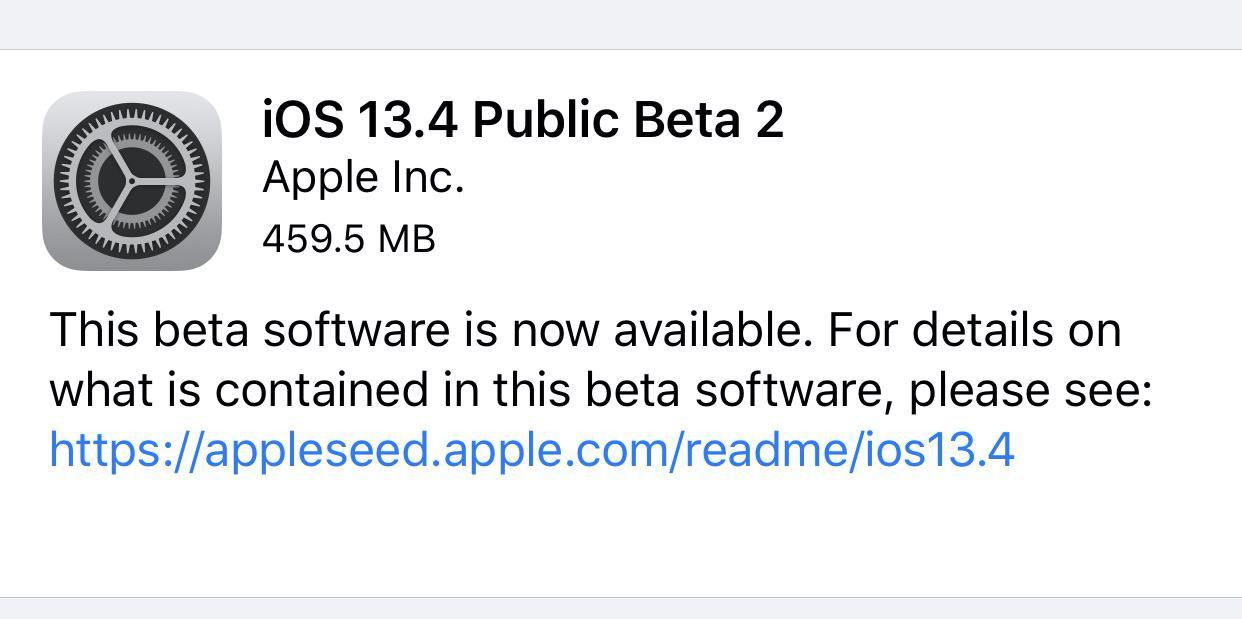Click the gray separator bar at the bottom
Screen dimensions: 1242x619
coord(621,608)
